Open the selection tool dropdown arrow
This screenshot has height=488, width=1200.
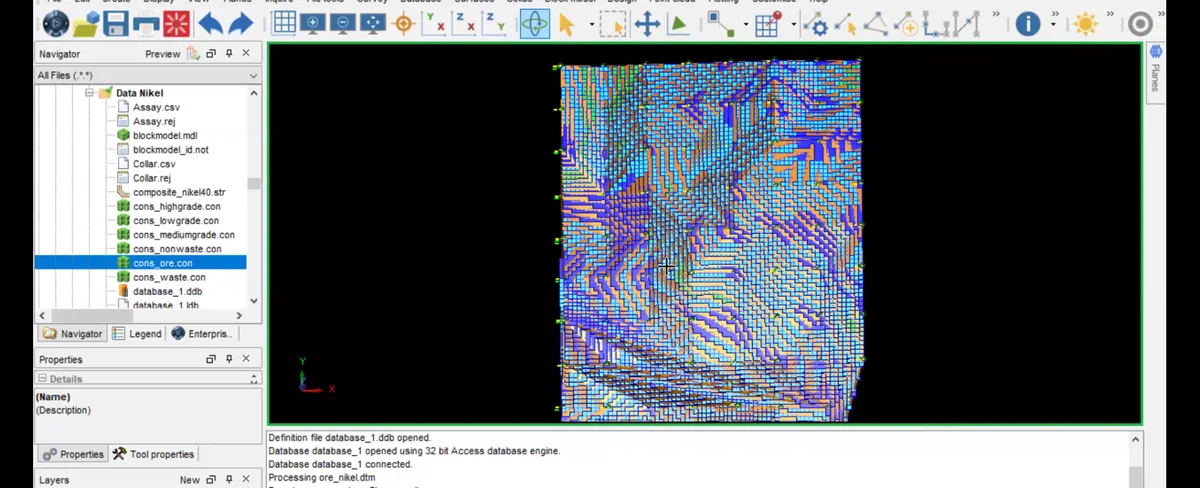coord(591,23)
